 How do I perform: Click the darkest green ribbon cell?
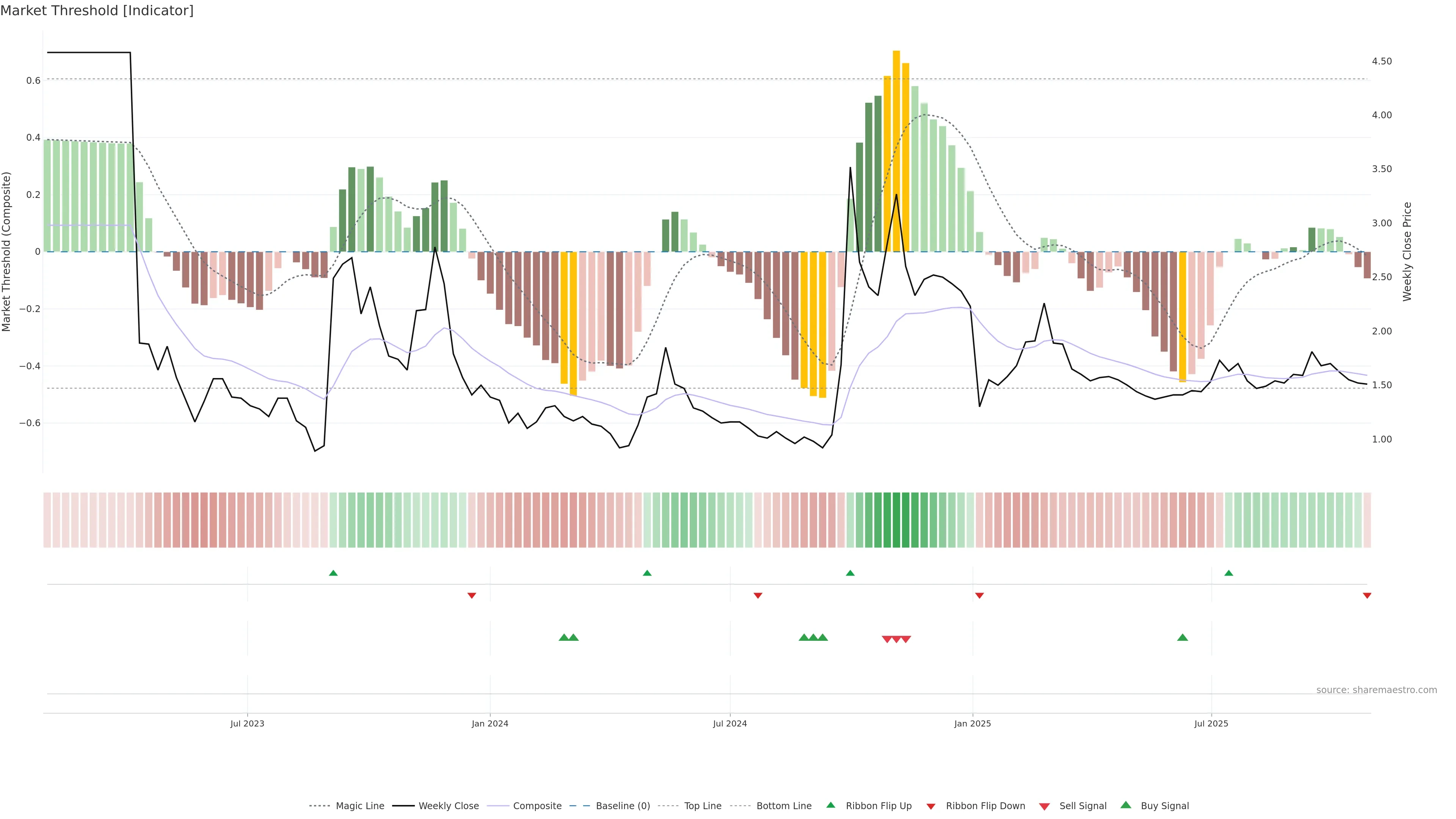(896, 519)
